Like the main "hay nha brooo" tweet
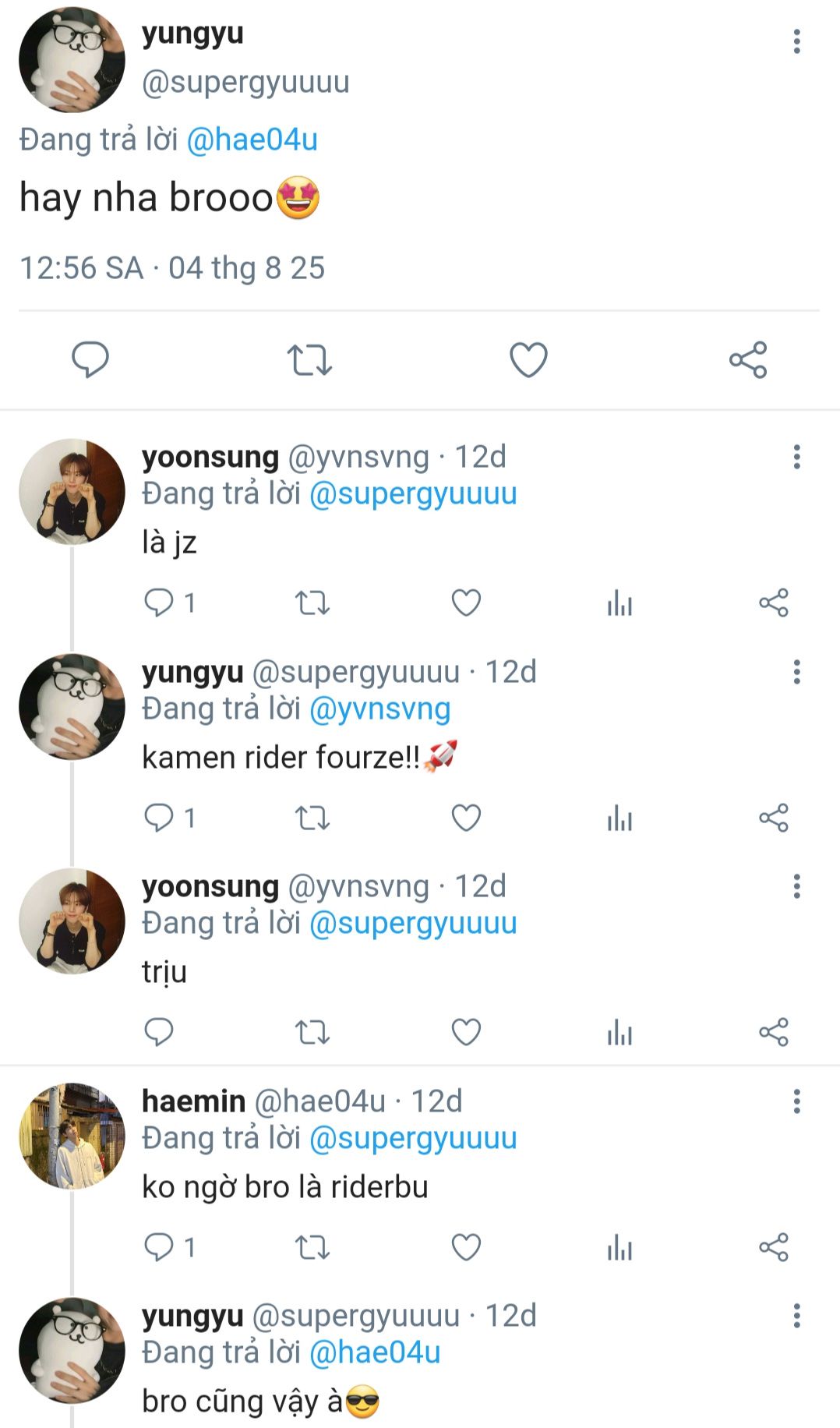This screenshot has width=840, height=1428. 528,360
